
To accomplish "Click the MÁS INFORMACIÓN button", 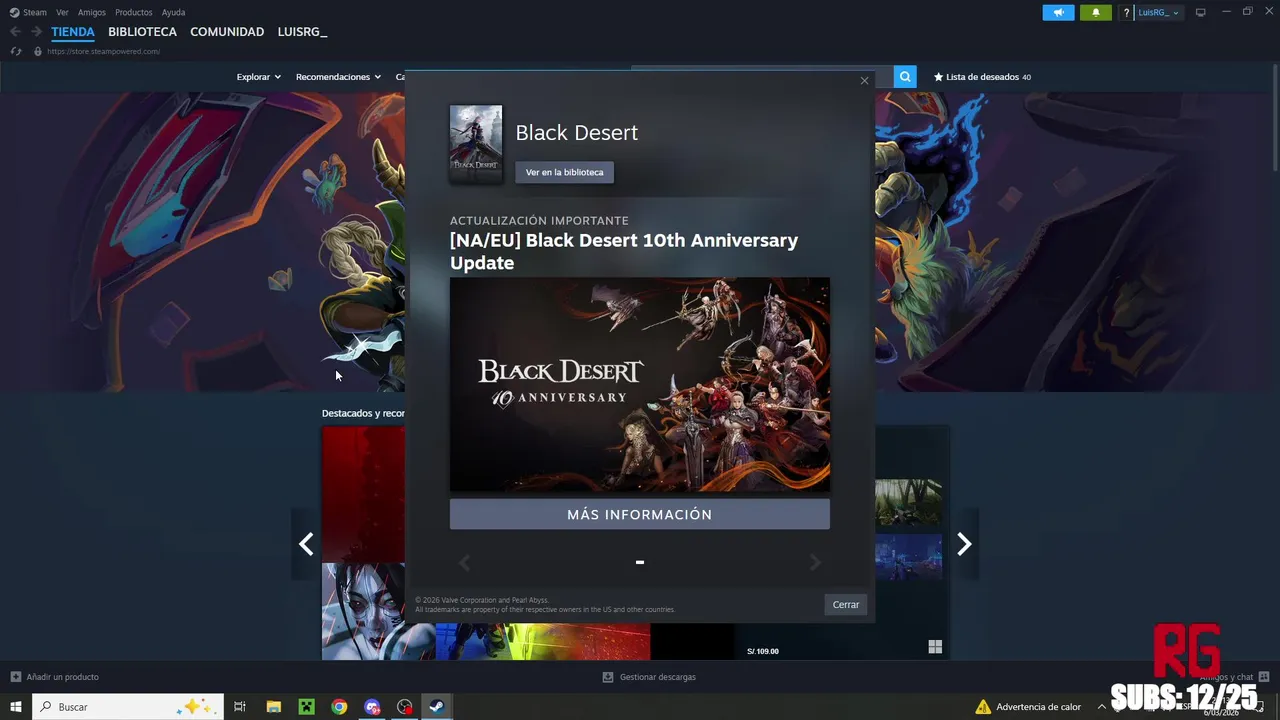I will pos(640,514).
